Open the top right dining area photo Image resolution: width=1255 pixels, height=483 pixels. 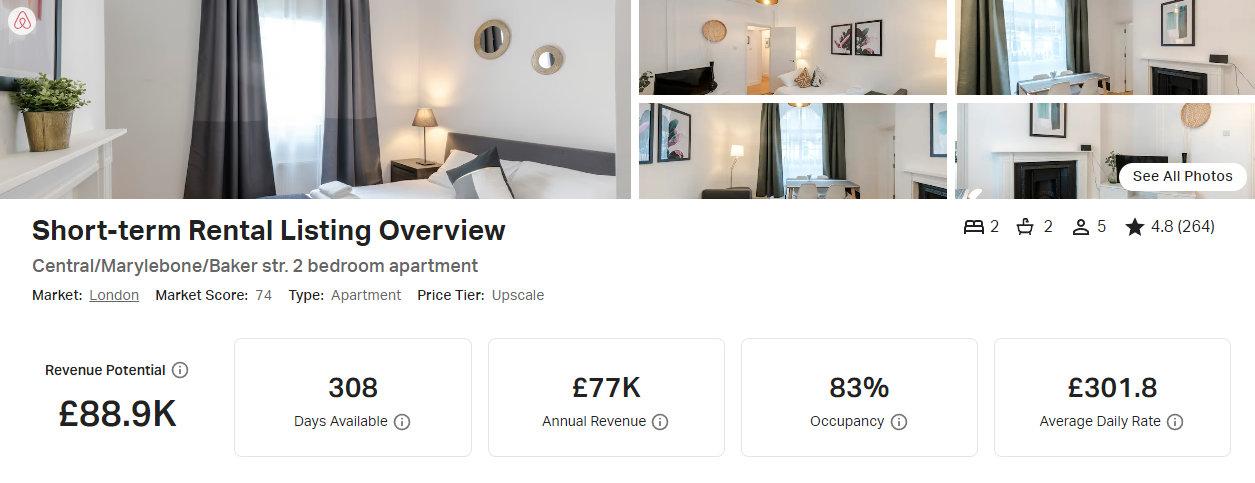tap(1105, 47)
